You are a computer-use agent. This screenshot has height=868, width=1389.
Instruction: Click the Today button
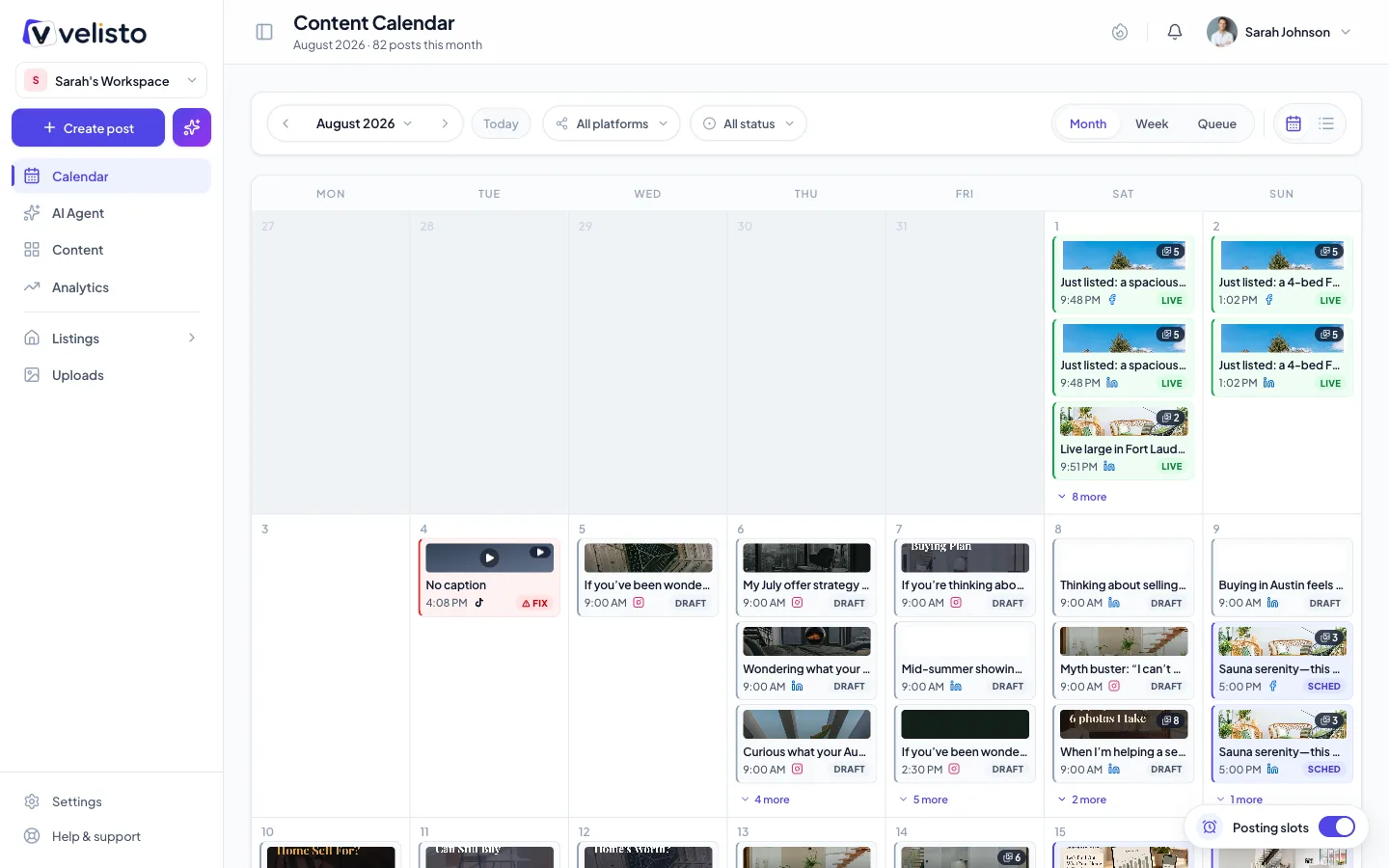coord(501,123)
